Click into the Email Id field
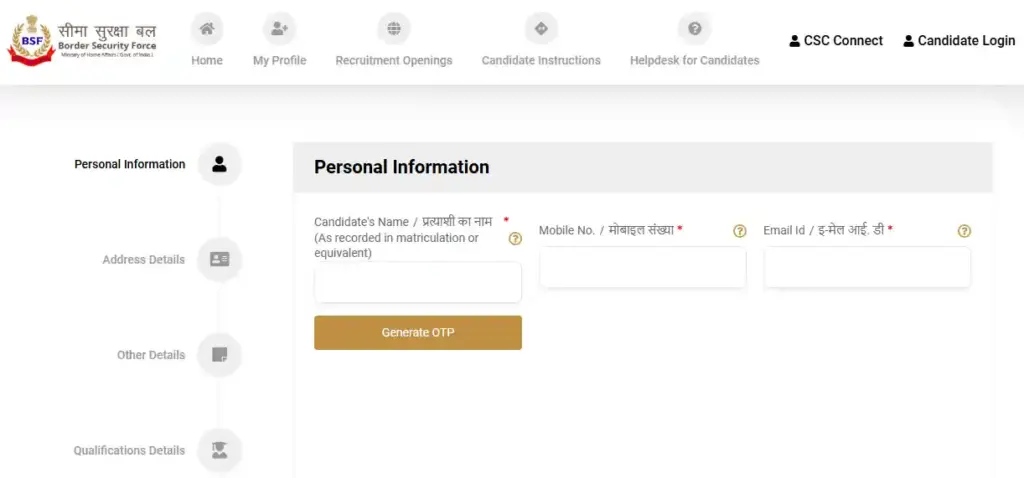Viewport: 1024px width, 478px height. coord(867,268)
